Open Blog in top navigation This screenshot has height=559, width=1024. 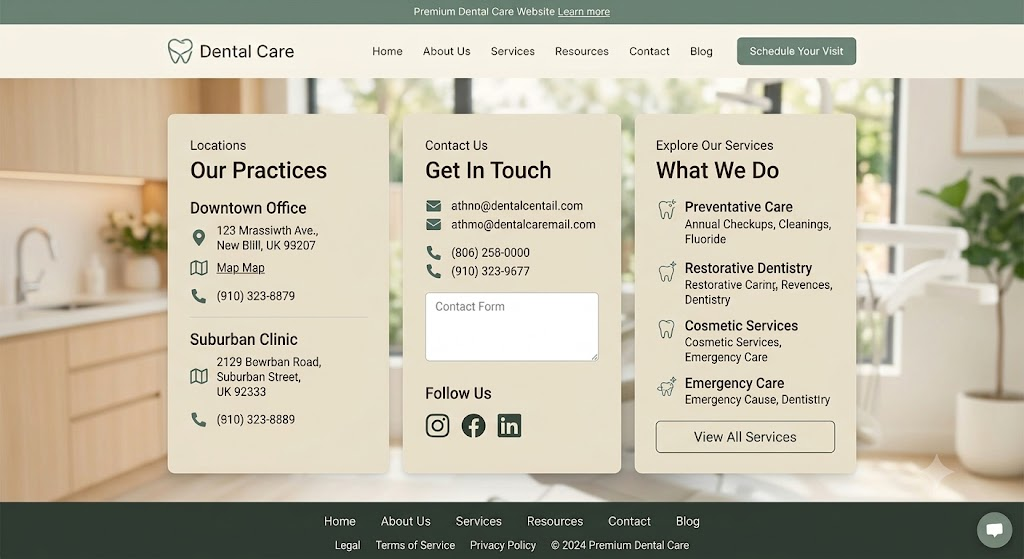click(x=701, y=51)
